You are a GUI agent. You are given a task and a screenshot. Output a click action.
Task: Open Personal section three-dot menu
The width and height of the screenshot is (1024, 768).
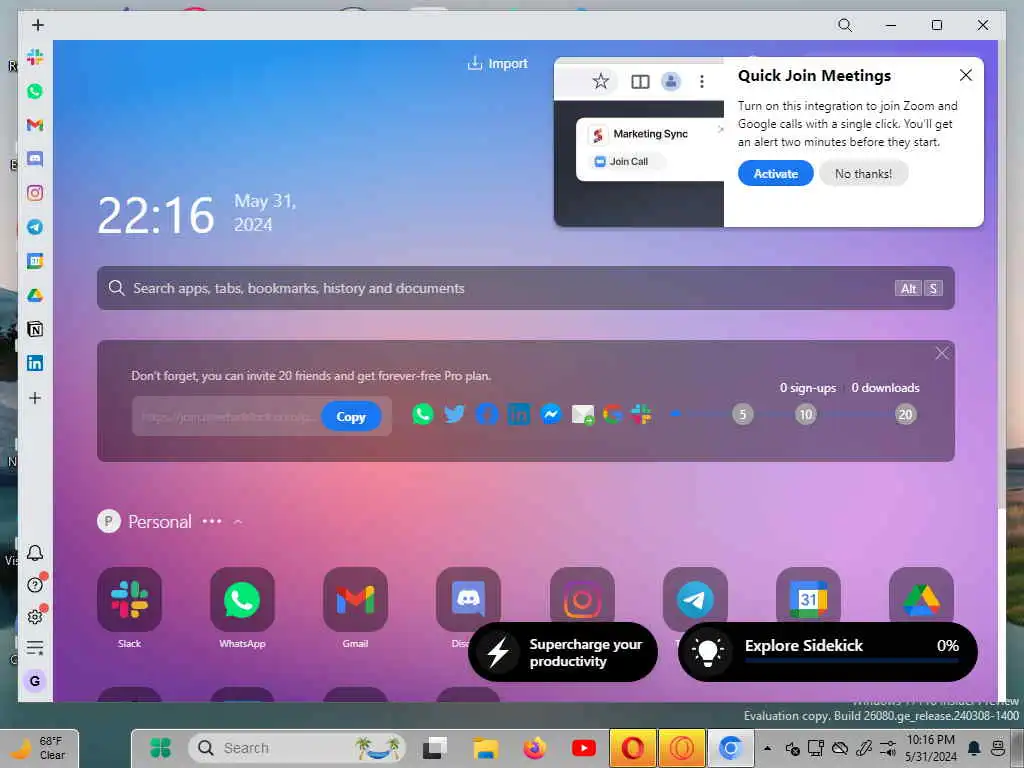212,521
